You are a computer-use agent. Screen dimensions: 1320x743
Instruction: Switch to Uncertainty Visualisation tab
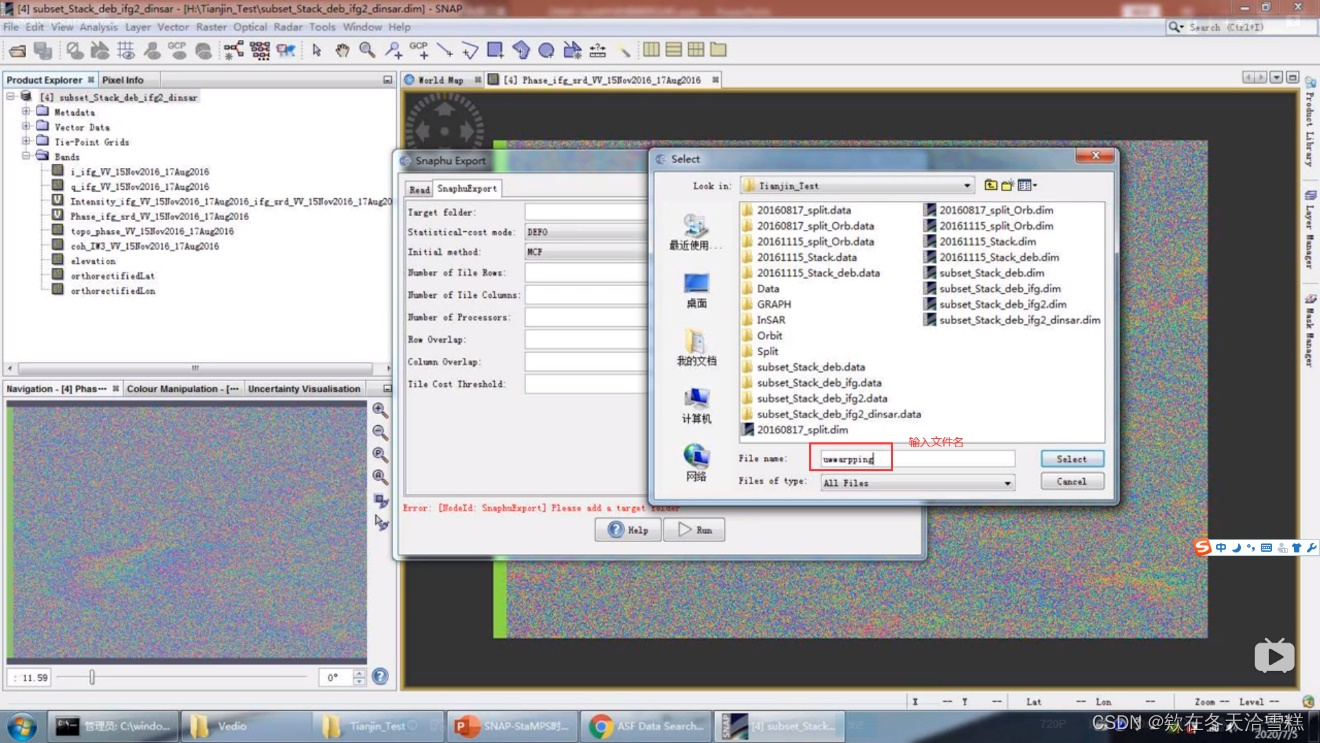tap(304, 389)
